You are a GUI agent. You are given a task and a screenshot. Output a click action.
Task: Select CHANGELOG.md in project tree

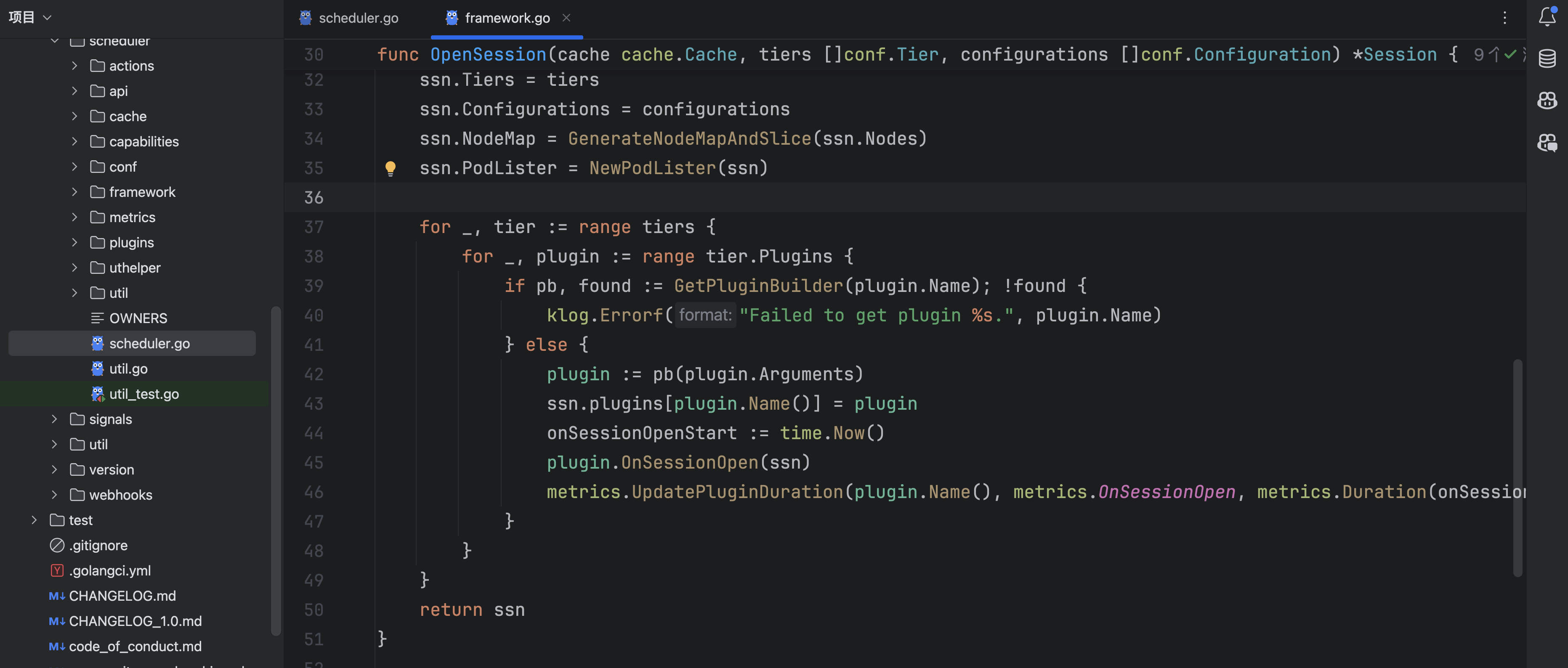tap(122, 596)
